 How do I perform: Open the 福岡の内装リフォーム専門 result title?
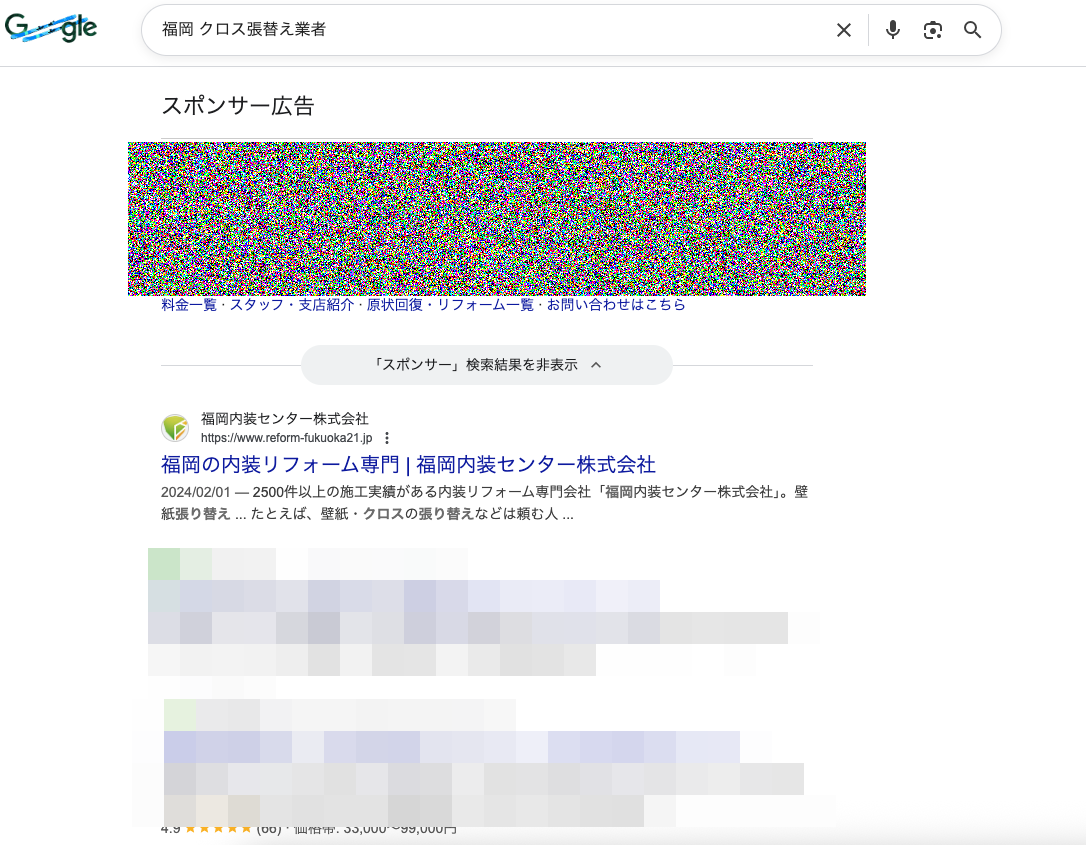[408, 465]
